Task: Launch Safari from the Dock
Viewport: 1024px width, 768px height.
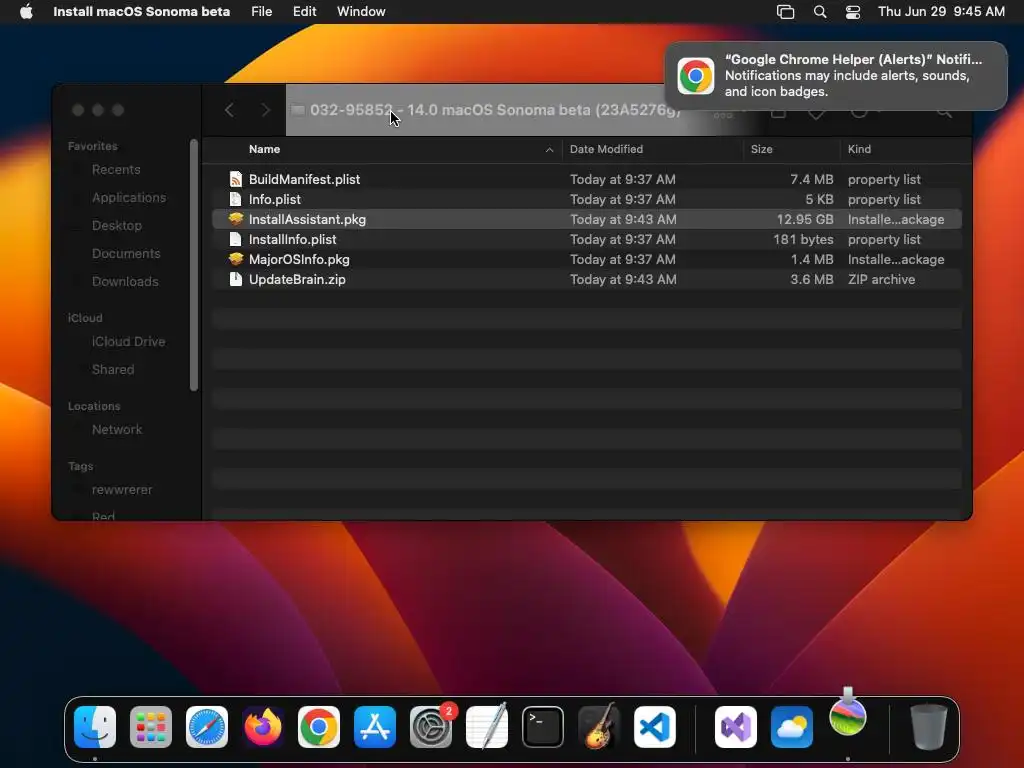Action: [207, 726]
